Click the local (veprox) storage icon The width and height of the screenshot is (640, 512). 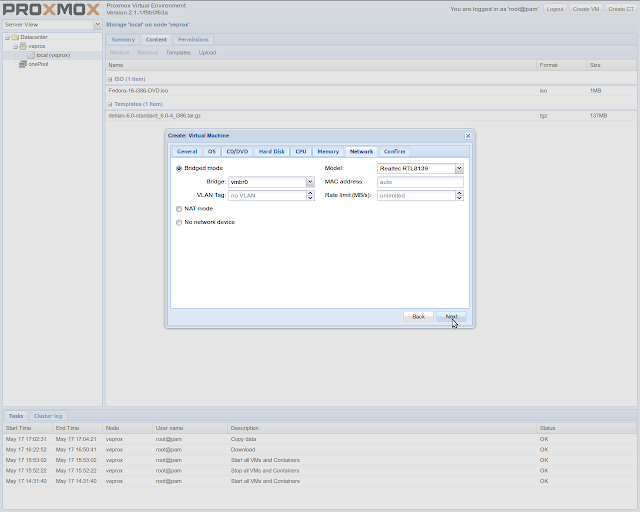[31, 55]
